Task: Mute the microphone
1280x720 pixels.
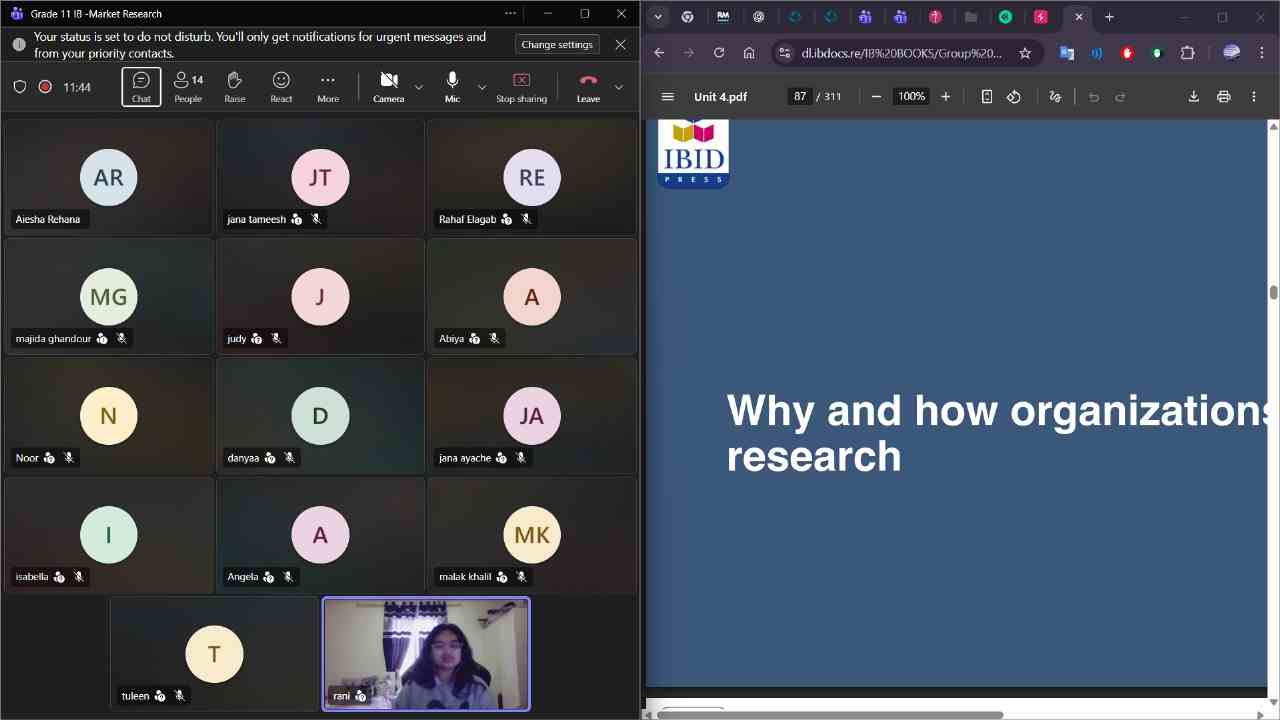Action: click(x=452, y=87)
